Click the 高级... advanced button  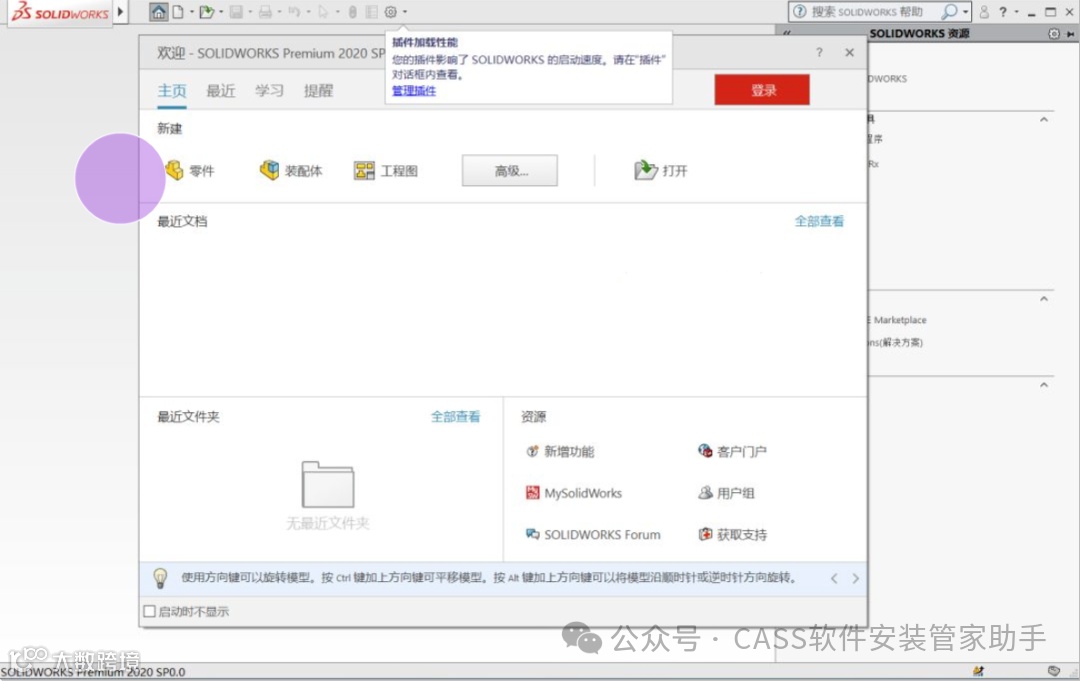510,170
